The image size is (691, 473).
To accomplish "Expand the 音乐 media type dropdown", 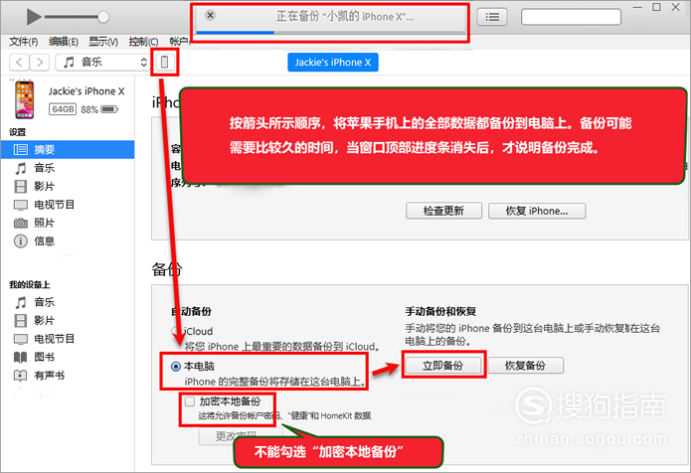I will pyautogui.click(x=102, y=62).
